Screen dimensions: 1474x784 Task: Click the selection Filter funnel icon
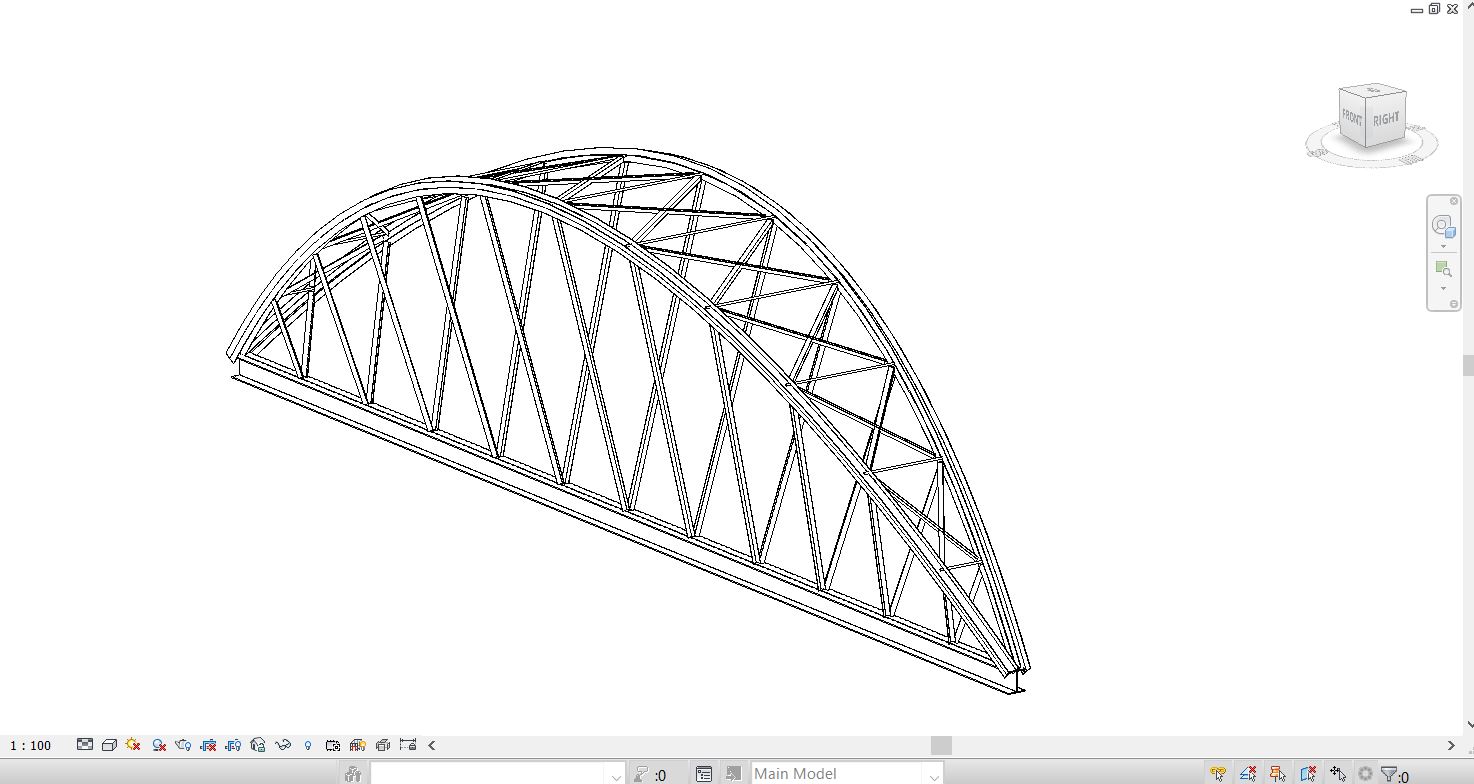[x=1389, y=774]
